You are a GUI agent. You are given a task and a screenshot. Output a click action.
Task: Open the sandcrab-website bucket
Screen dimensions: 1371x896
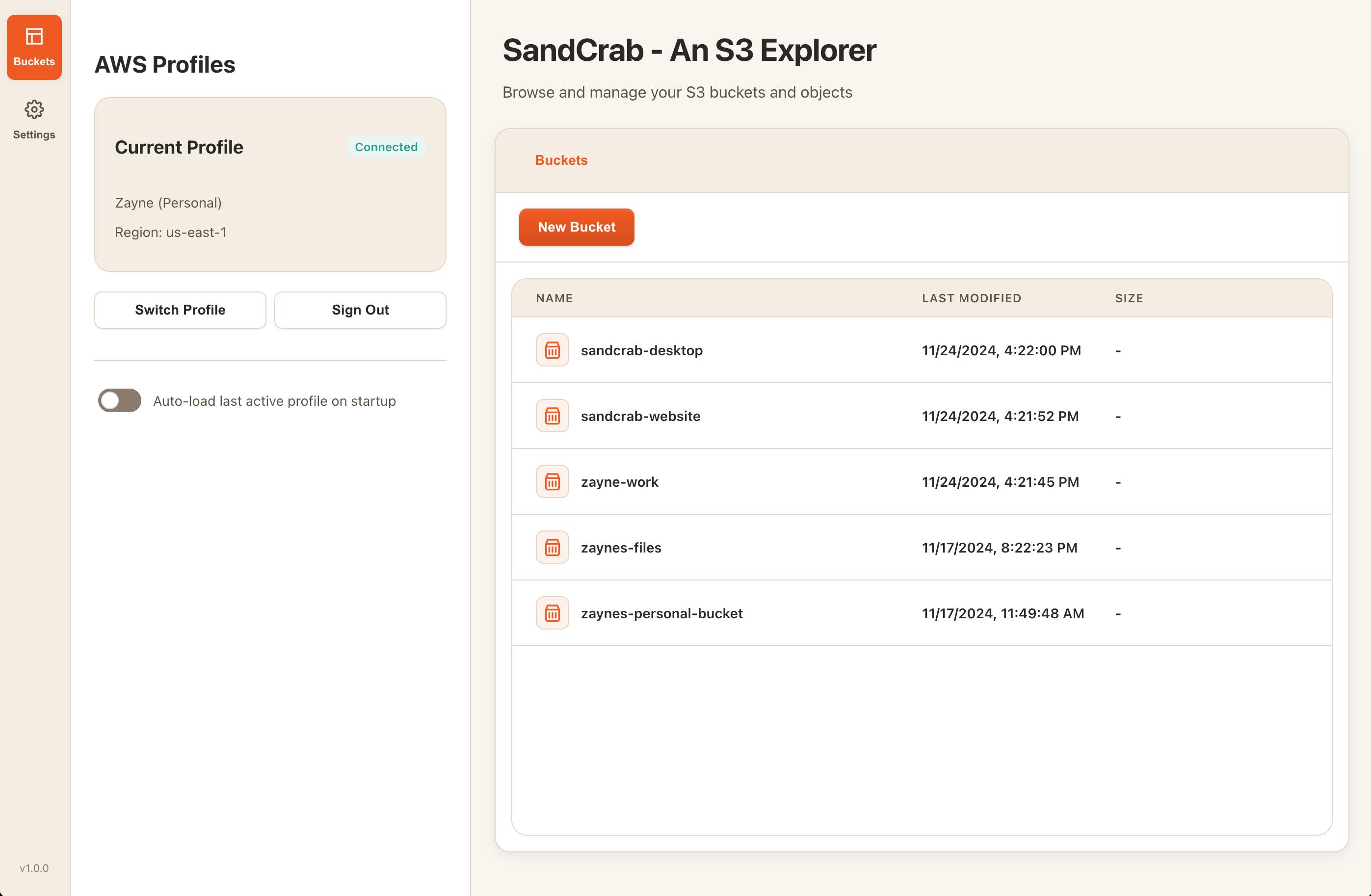(640, 416)
